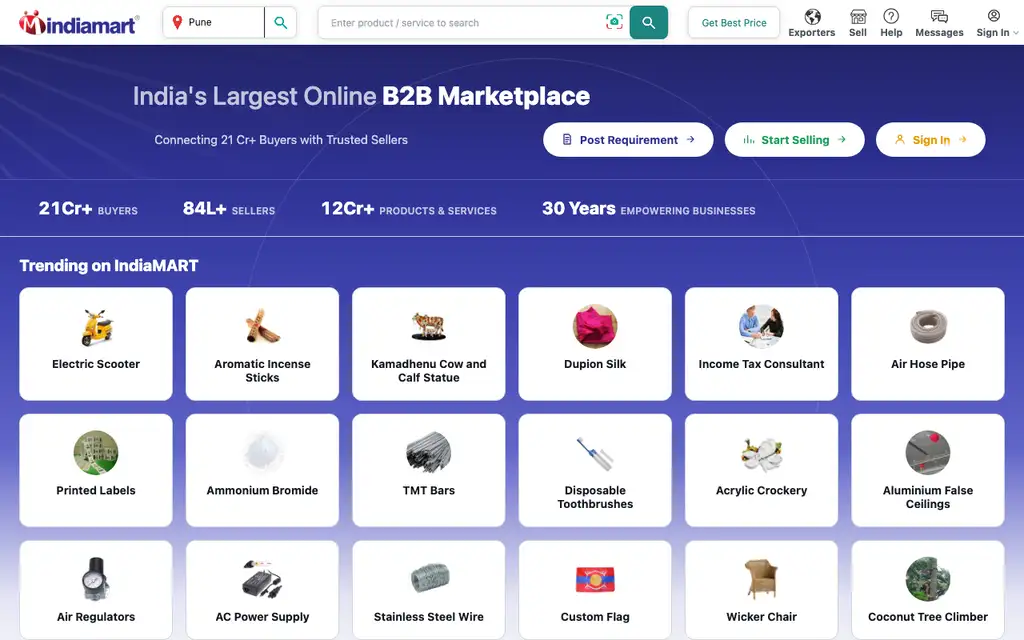Click the red location pin icon
The width and height of the screenshot is (1024, 640).
click(177, 22)
